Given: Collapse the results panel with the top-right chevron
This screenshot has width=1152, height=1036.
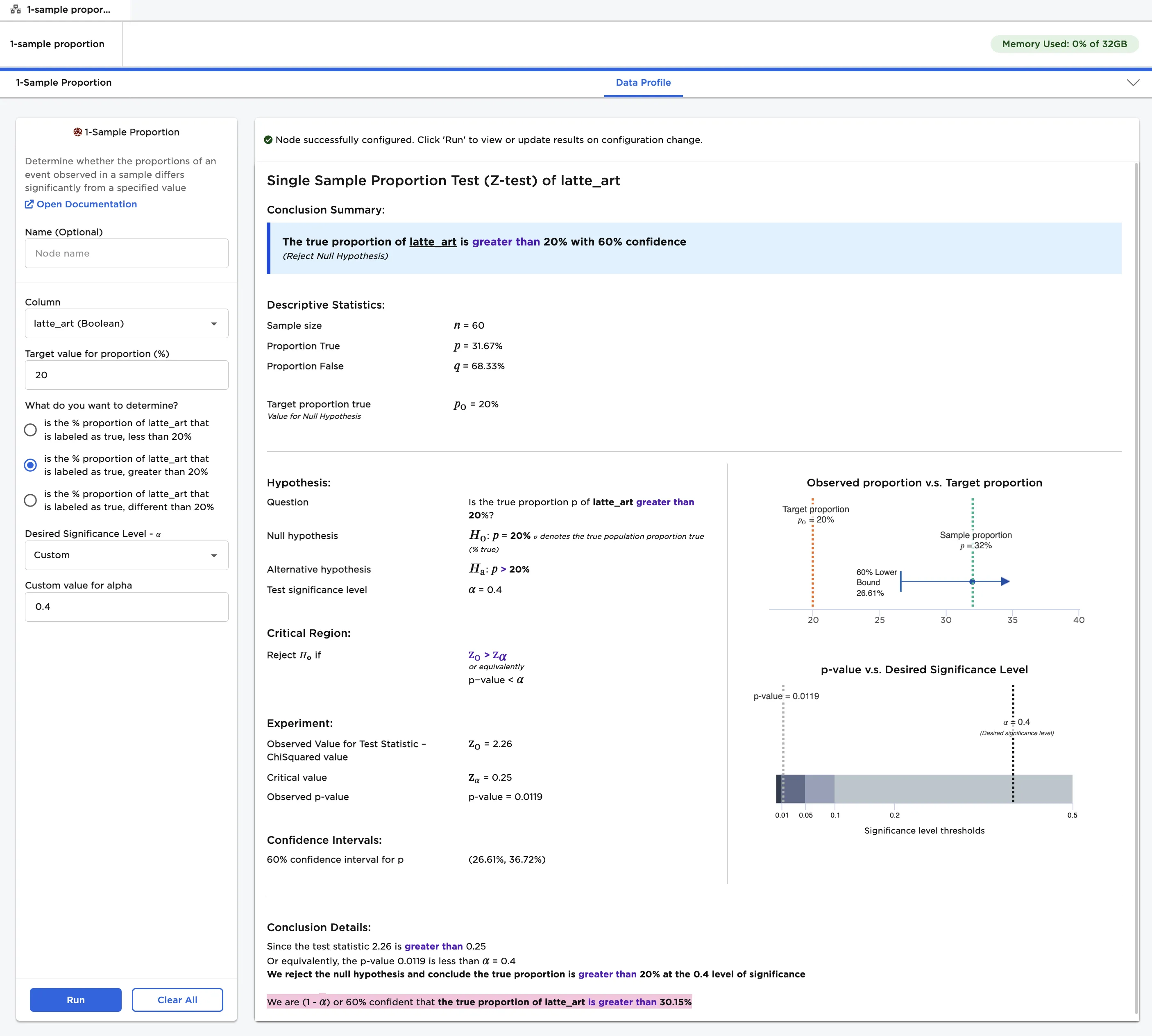Looking at the screenshot, I should (x=1133, y=82).
